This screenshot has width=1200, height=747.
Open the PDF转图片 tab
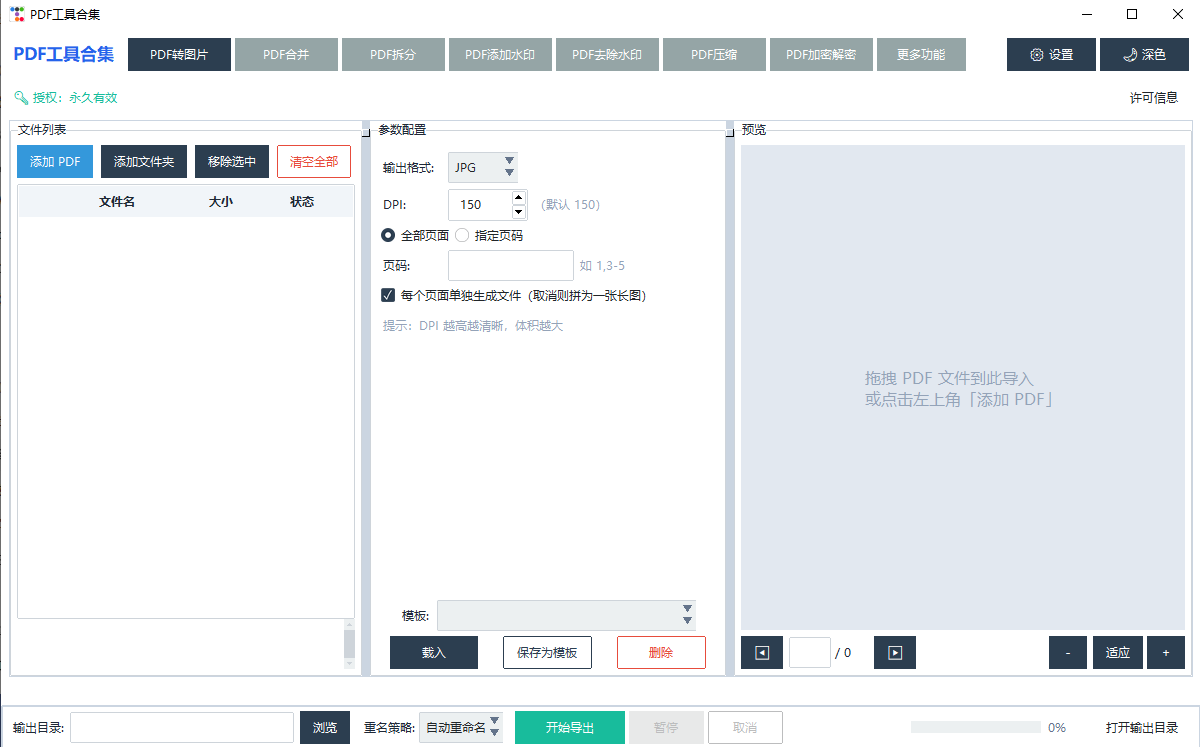pos(179,55)
